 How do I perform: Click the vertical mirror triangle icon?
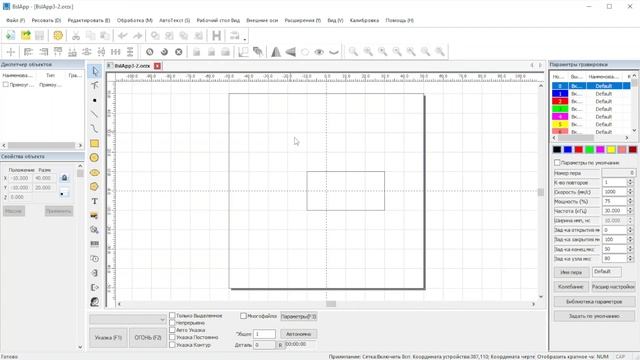tap(276, 52)
